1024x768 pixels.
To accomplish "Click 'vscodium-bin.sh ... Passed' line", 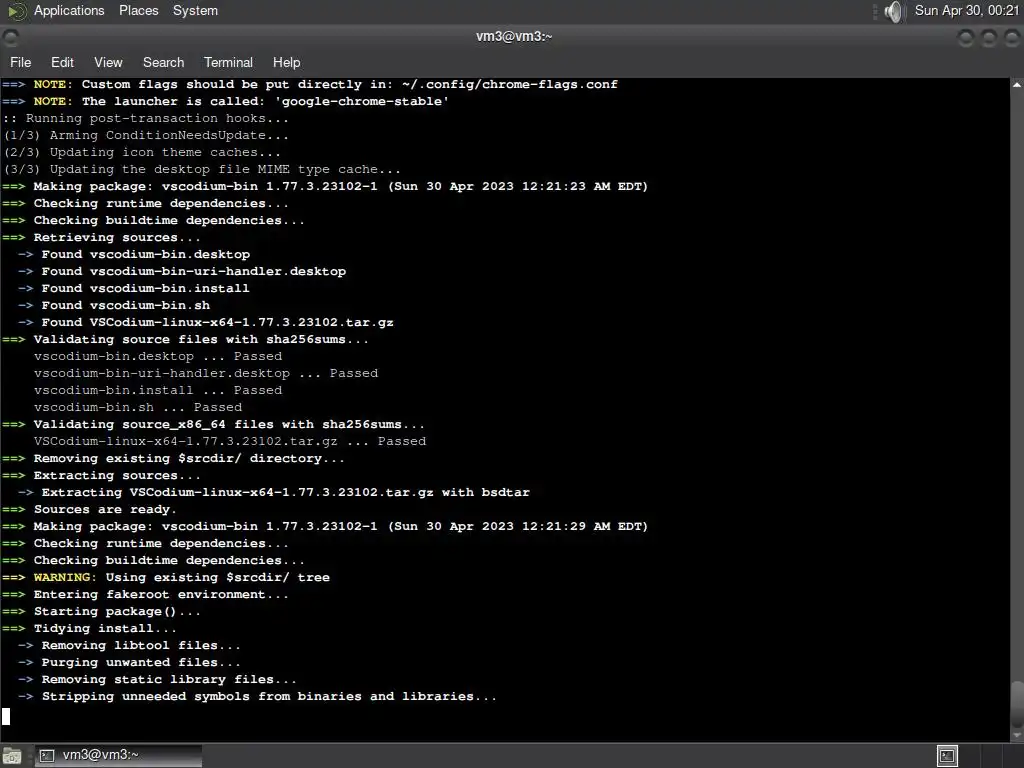I will point(138,407).
